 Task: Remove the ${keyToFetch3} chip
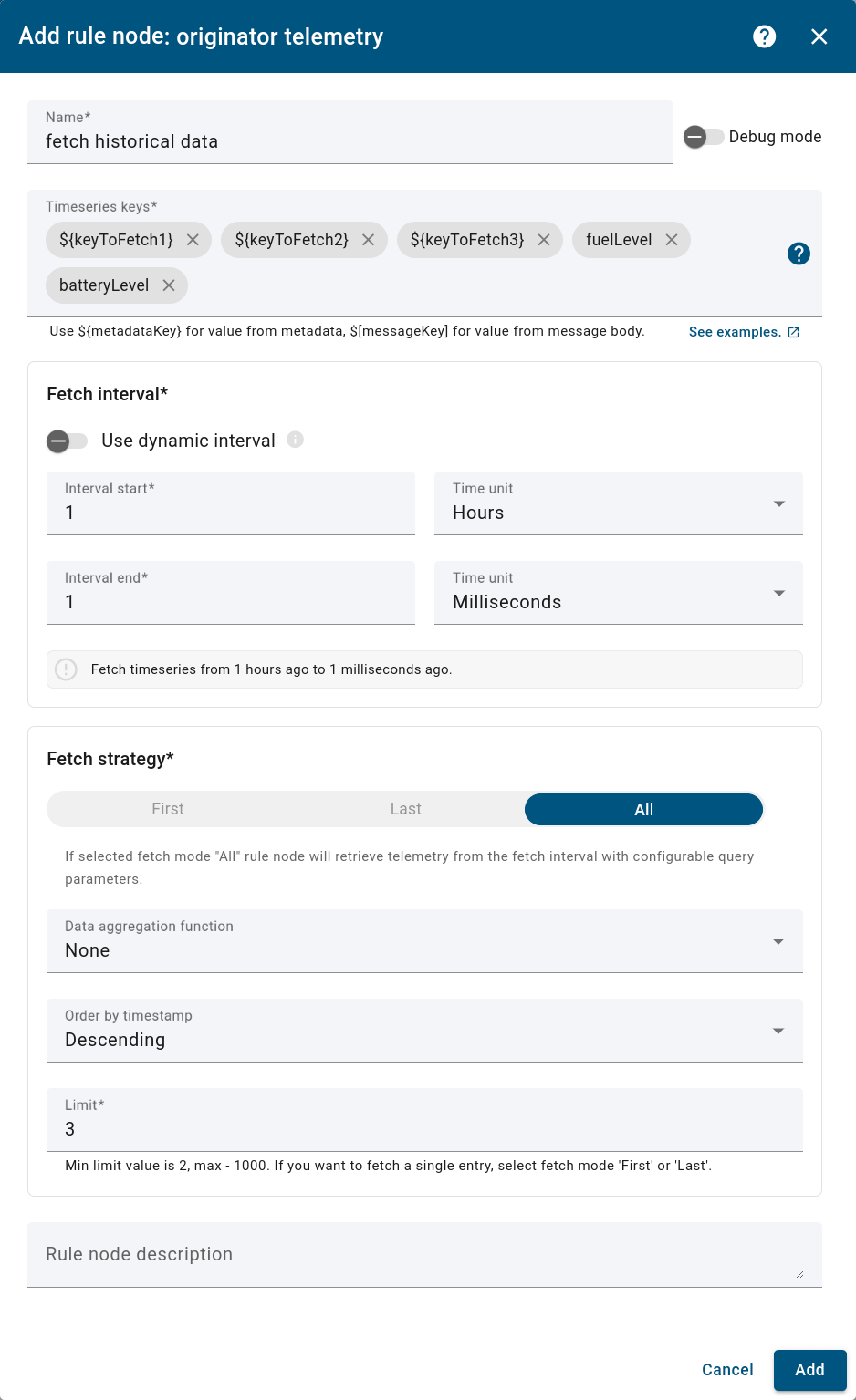pos(544,240)
